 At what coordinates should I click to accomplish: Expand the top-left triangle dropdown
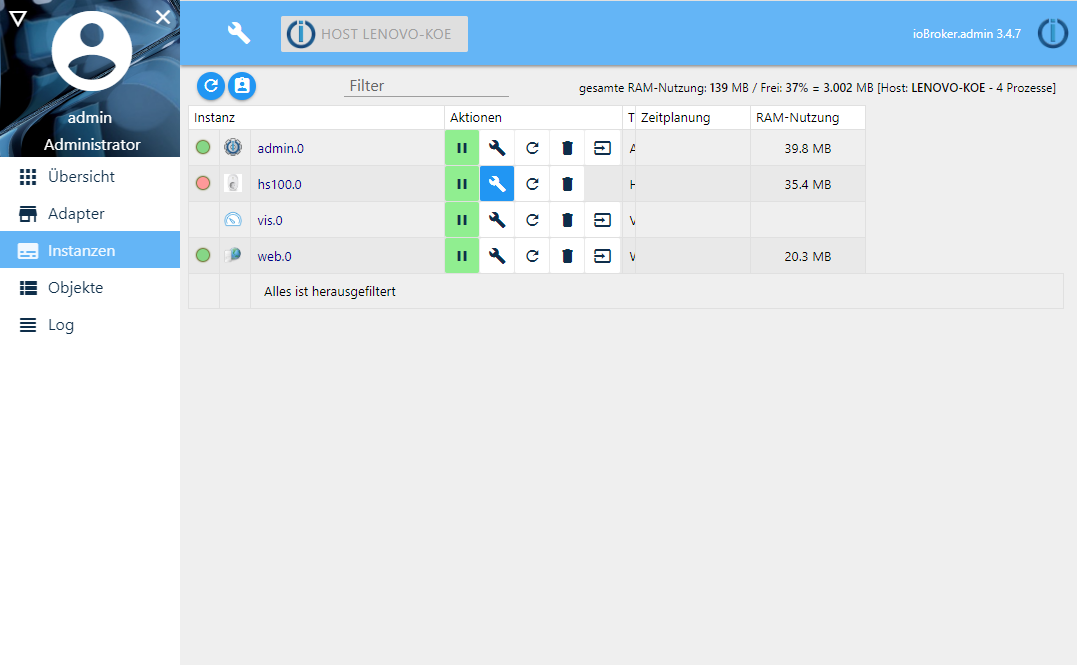coord(17,18)
